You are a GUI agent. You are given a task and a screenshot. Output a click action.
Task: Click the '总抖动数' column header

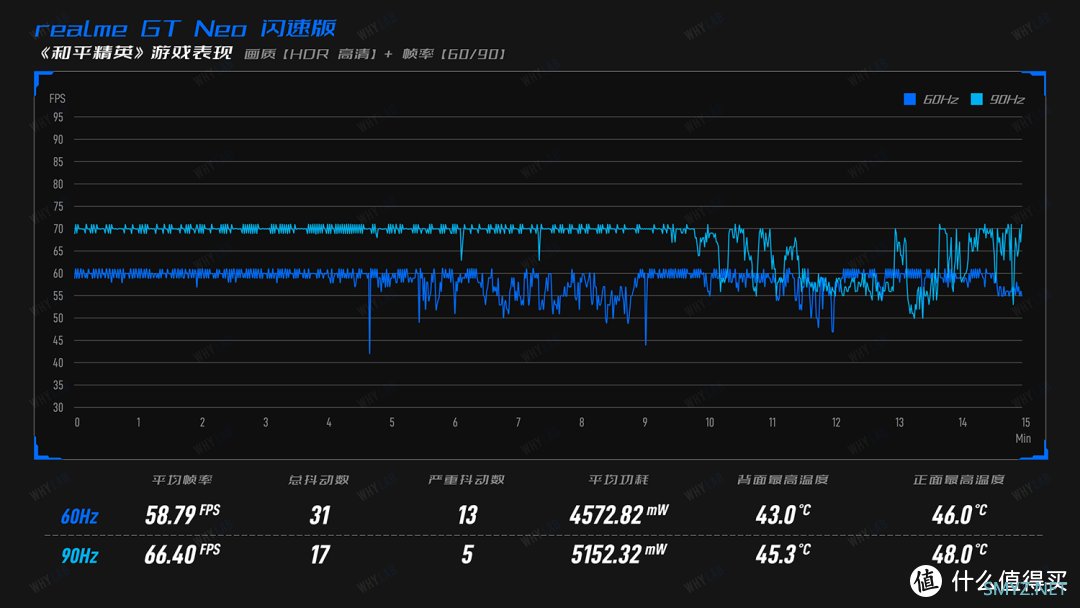coord(318,480)
